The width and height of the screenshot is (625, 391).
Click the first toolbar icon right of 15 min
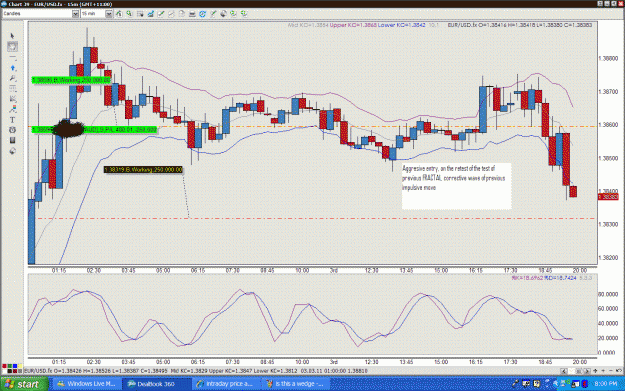tap(119, 14)
